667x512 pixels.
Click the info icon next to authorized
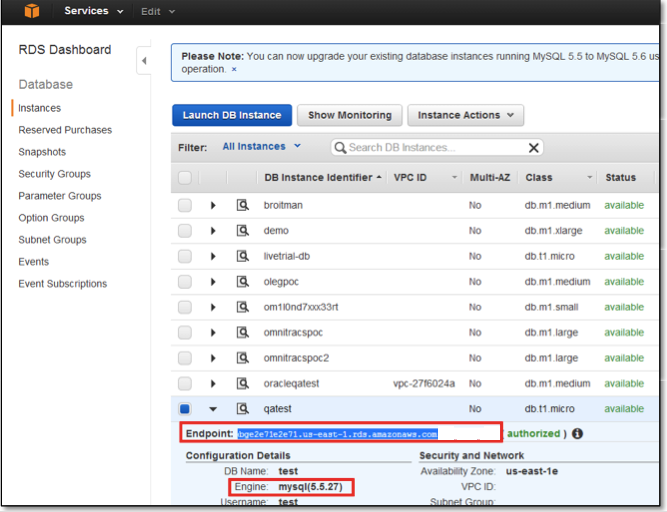pyautogui.click(x=577, y=433)
